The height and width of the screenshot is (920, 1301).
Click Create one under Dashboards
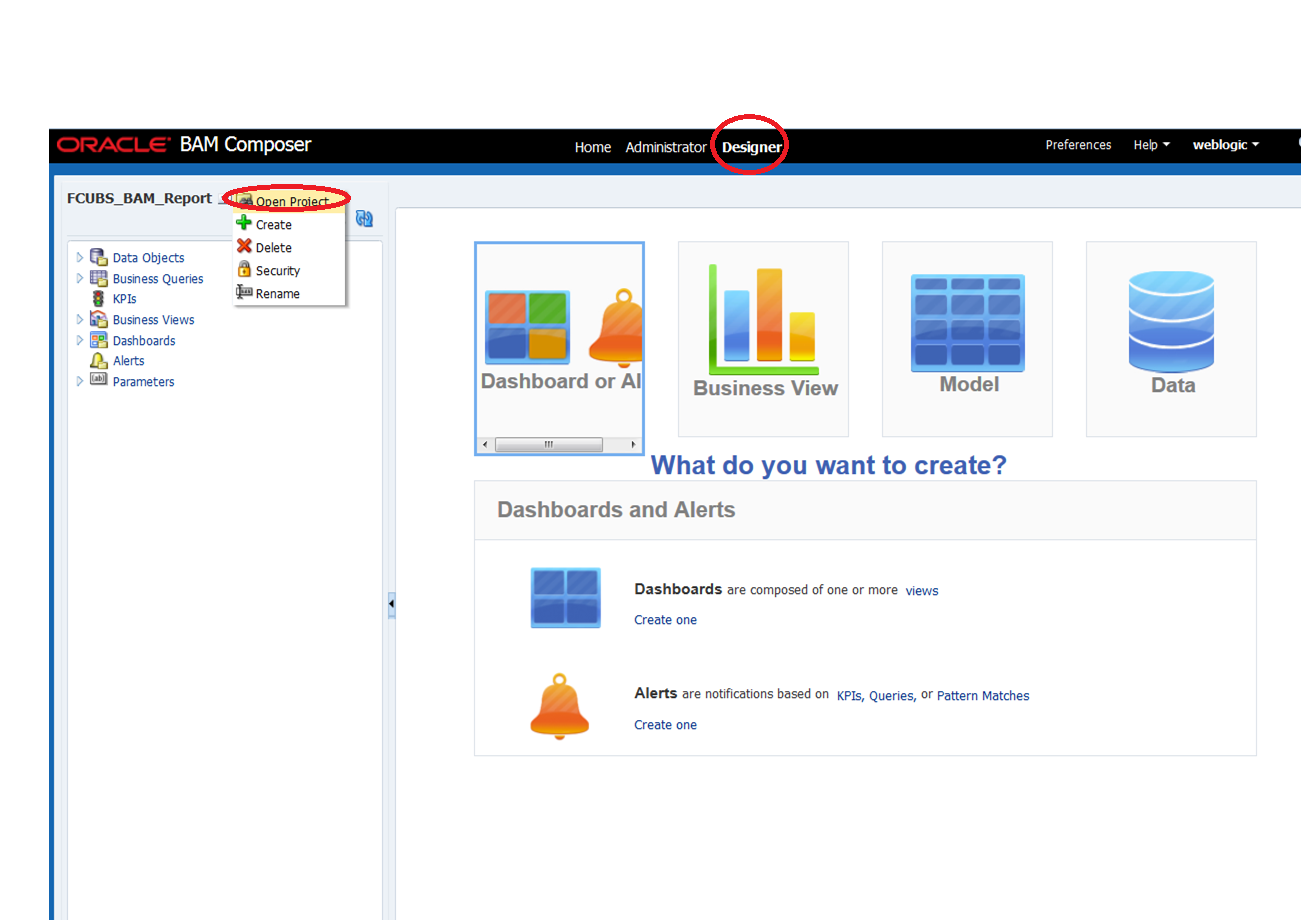pos(665,620)
